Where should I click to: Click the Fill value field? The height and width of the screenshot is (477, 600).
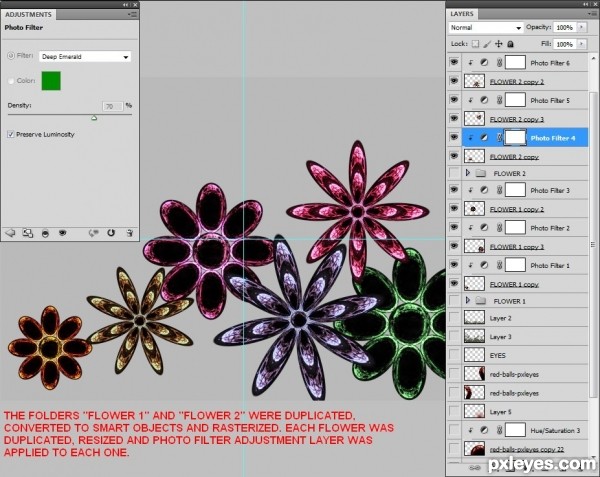pos(565,44)
